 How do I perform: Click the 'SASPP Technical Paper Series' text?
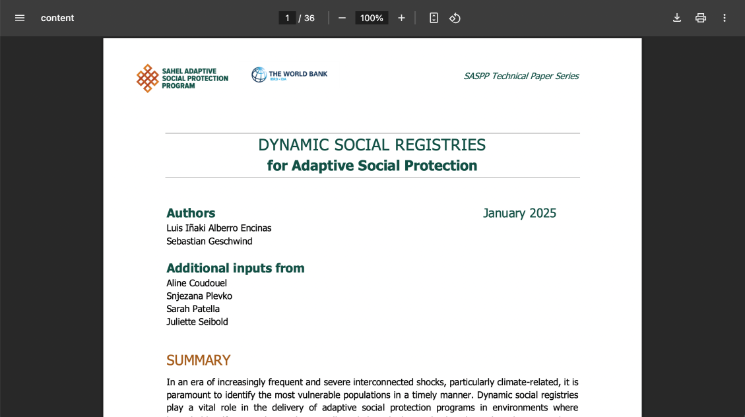coord(520,76)
